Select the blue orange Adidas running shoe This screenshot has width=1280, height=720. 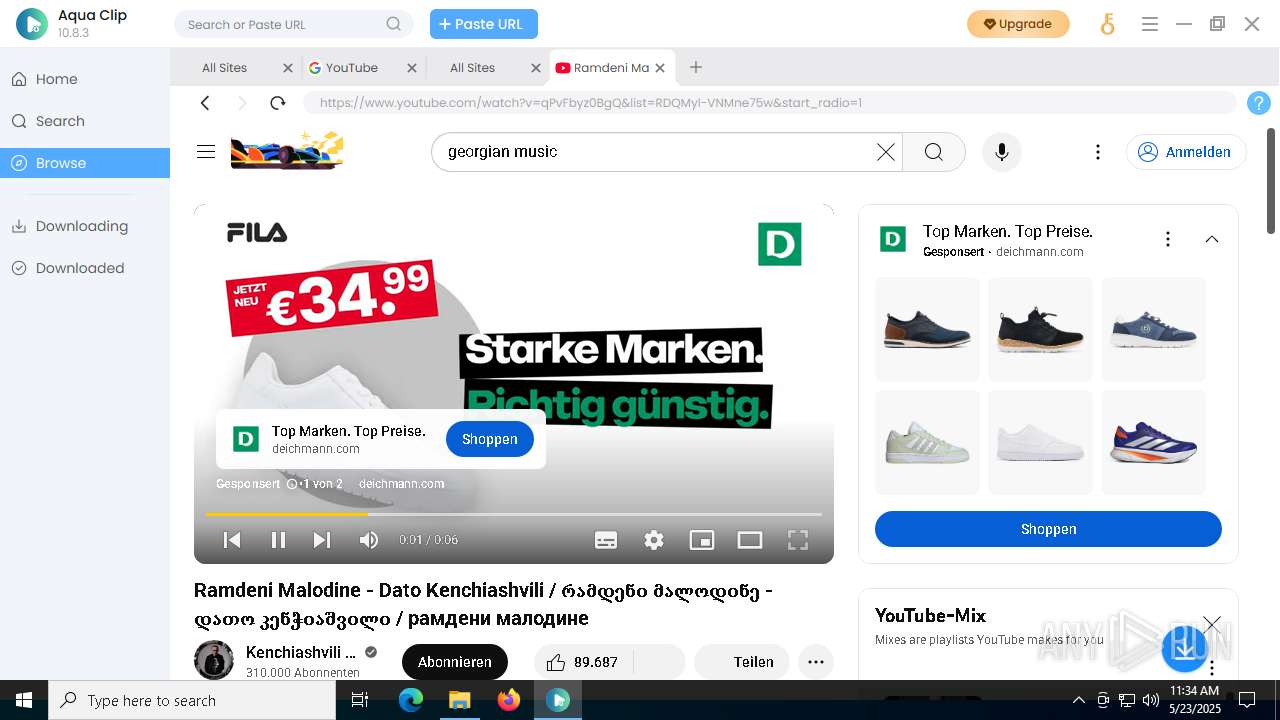click(x=1153, y=442)
